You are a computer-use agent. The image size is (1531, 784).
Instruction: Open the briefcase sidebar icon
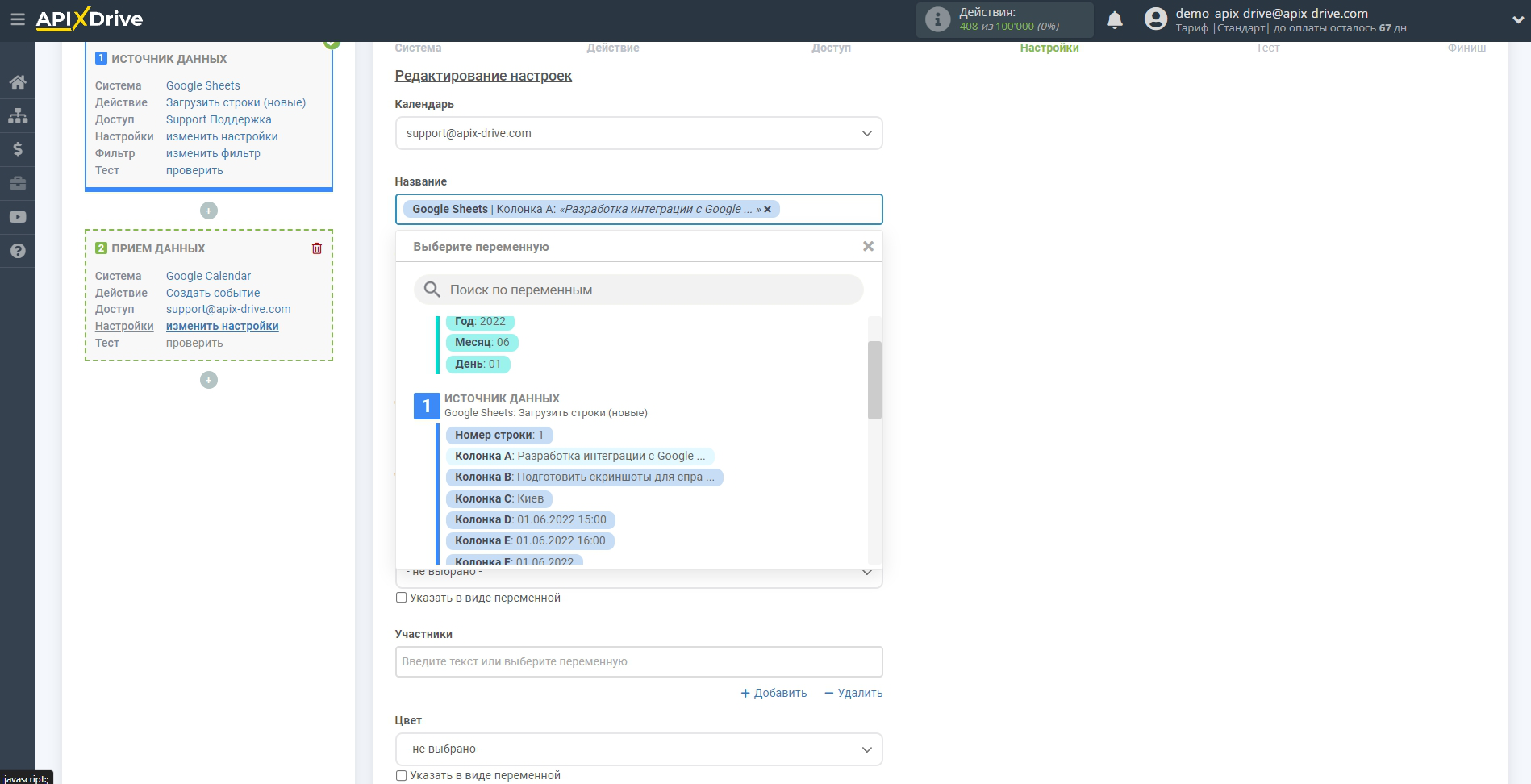coord(18,183)
